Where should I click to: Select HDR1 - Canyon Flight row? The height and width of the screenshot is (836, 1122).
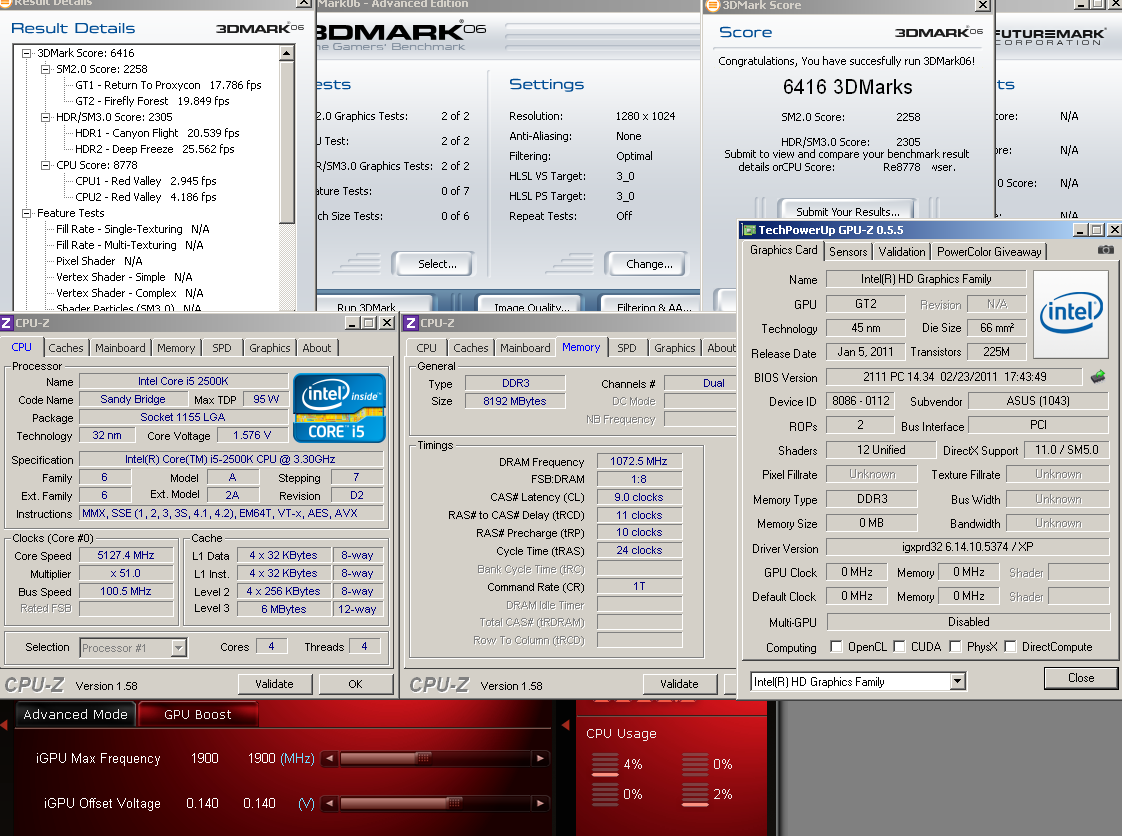[157, 133]
